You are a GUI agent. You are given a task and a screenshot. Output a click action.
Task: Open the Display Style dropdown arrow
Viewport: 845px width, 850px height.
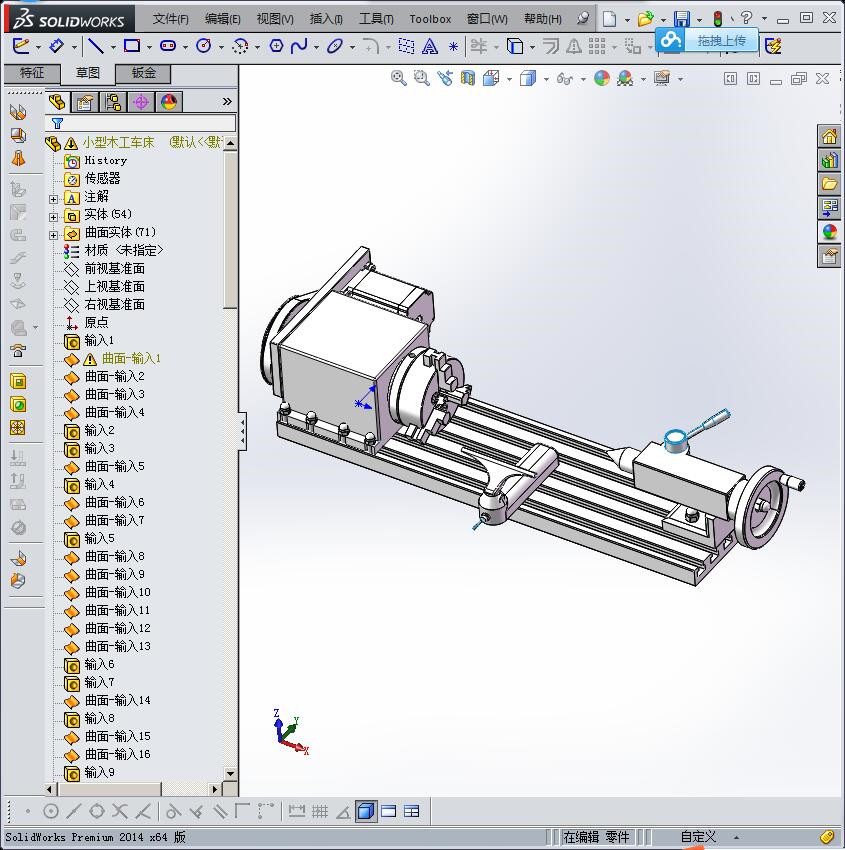[x=546, y=79]
